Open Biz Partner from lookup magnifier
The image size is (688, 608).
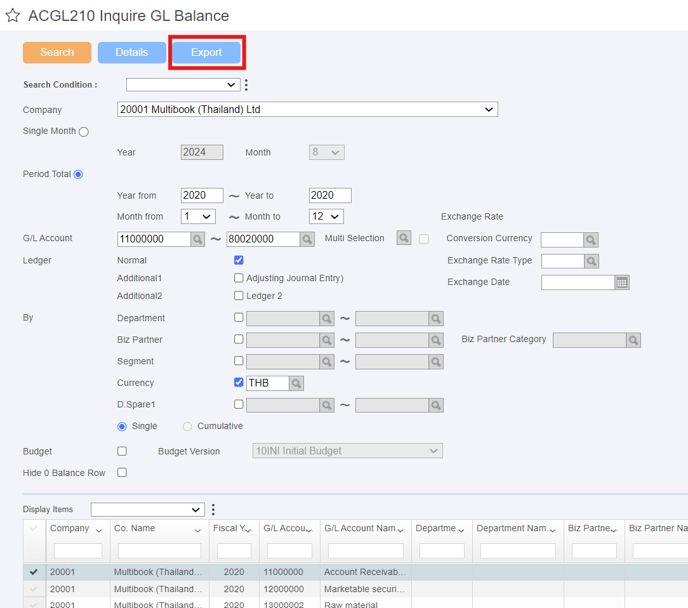pyautogui.click(x=326, y=340)
